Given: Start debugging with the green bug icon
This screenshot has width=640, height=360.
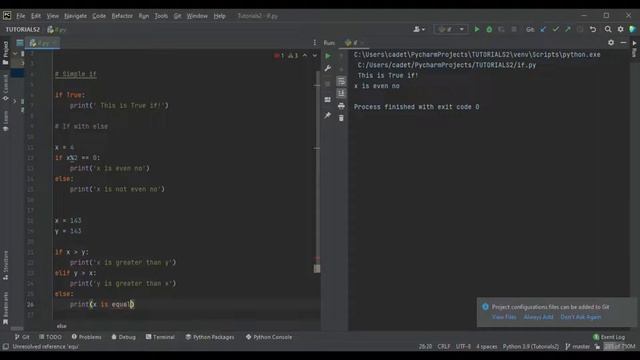Looking at the screenshot, I should [489, 29].
